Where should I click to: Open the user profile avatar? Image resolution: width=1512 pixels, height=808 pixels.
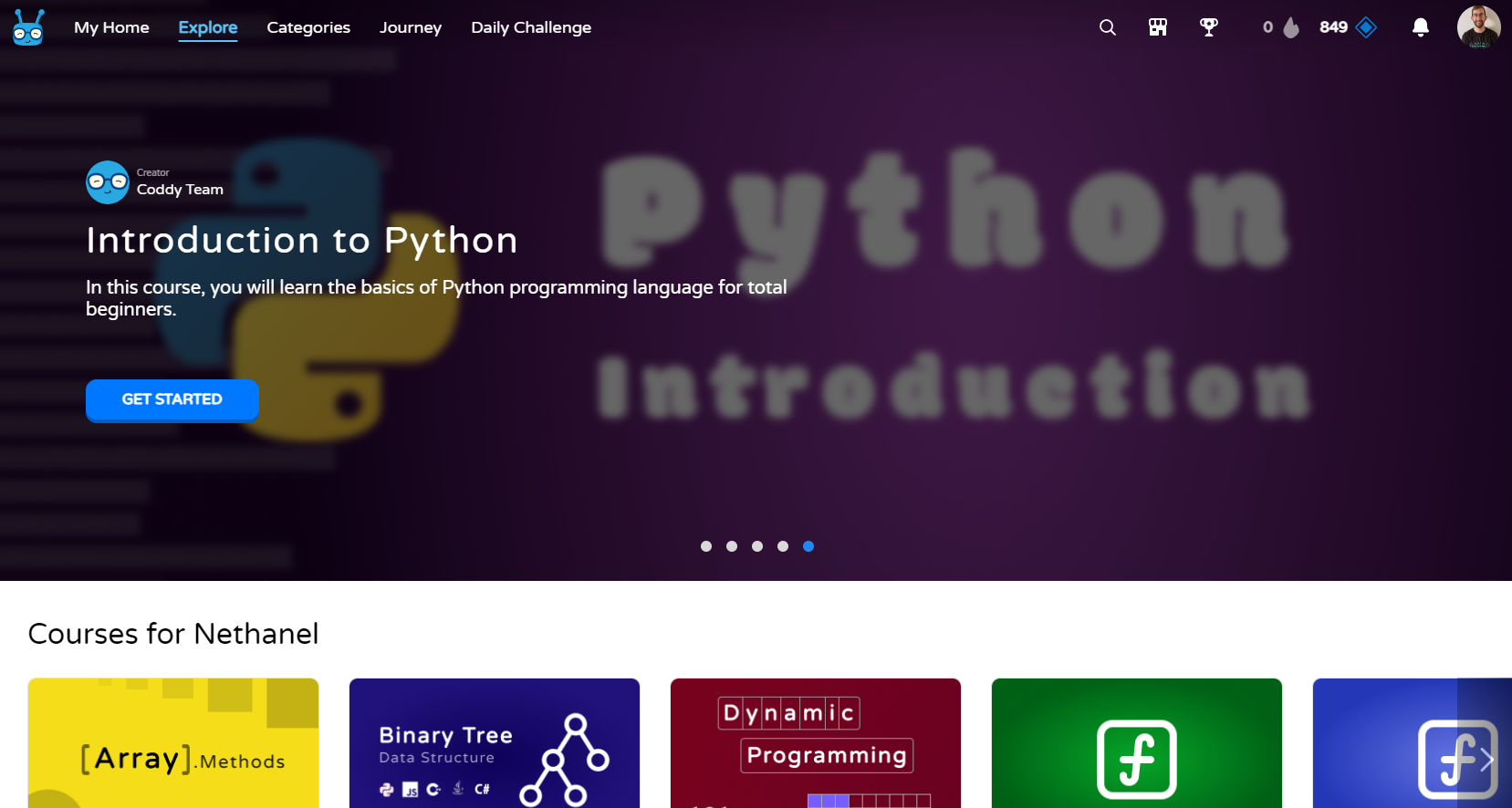coord(1479,27)
